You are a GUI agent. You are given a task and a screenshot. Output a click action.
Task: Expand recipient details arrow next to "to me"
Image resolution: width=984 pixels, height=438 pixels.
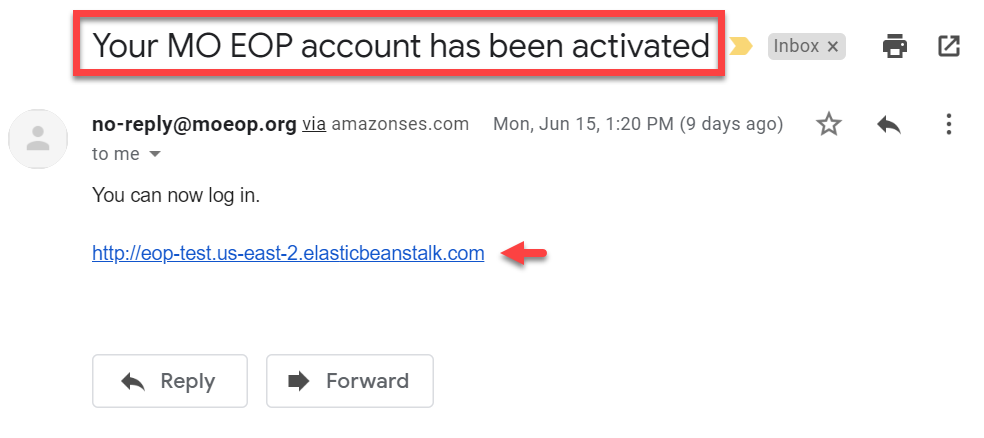[x=155, y=155]
